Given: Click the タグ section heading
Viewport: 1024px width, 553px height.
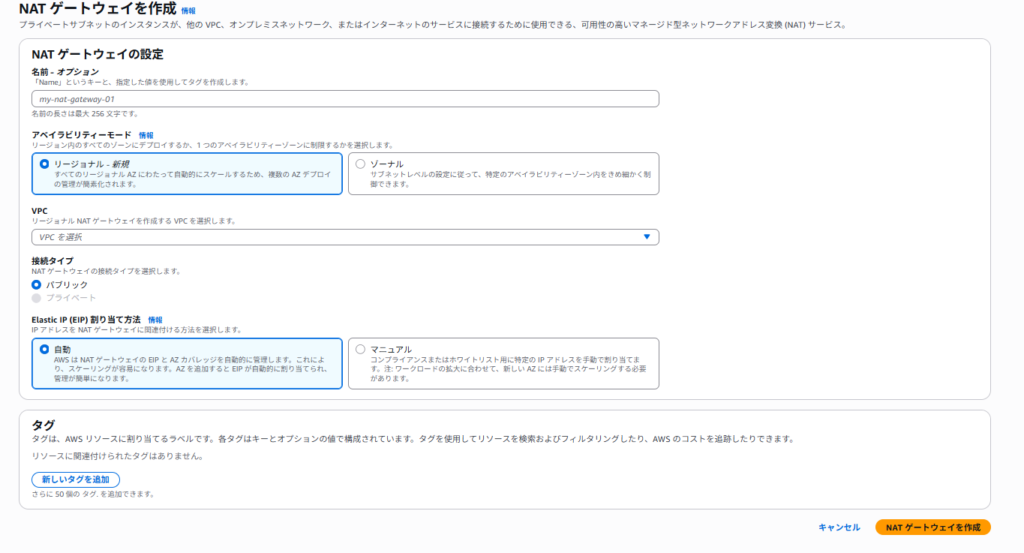Looking at the screenshot, I should (43, 425).
